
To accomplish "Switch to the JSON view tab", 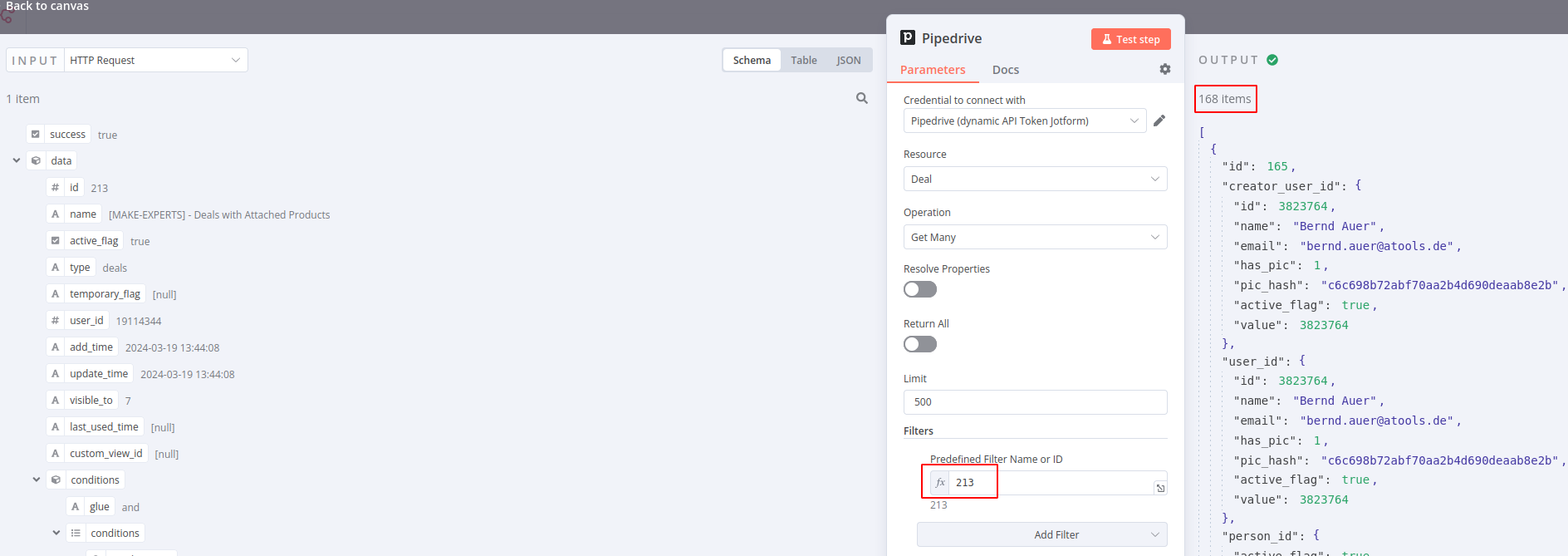I will click(x=848, y=60).
